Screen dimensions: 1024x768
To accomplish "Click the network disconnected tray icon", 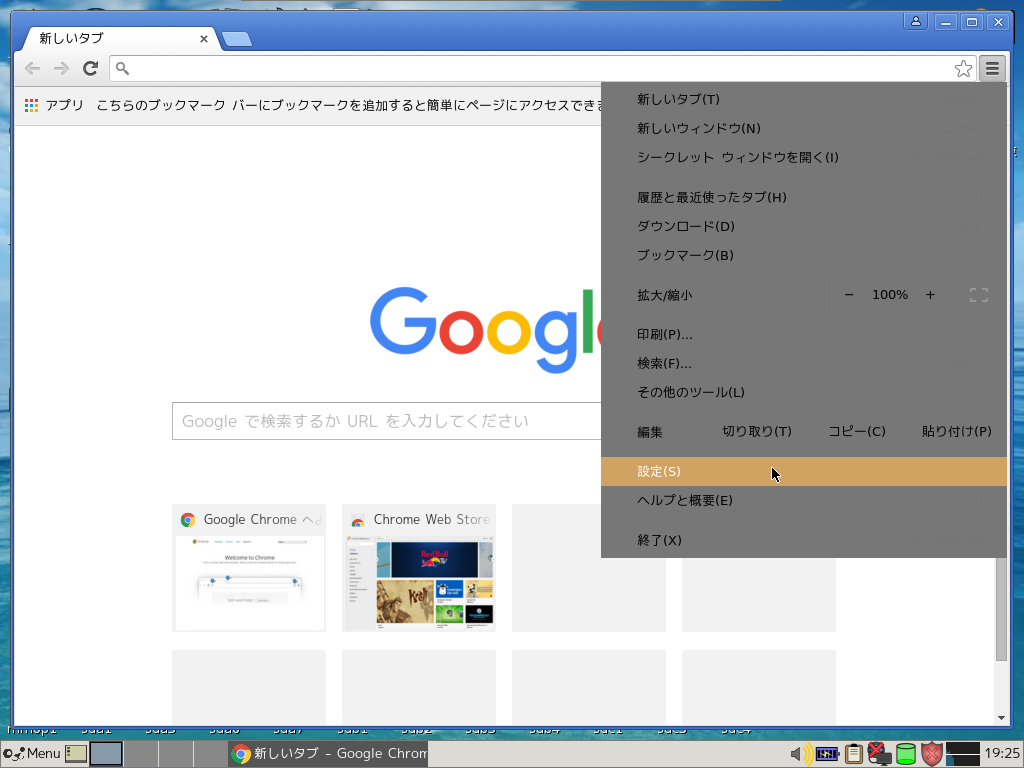I will pos(879,754).
